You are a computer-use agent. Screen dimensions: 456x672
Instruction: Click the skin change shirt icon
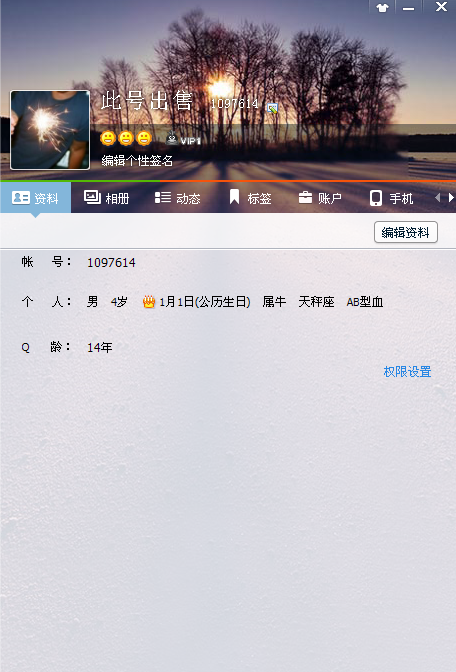(382, 7)
